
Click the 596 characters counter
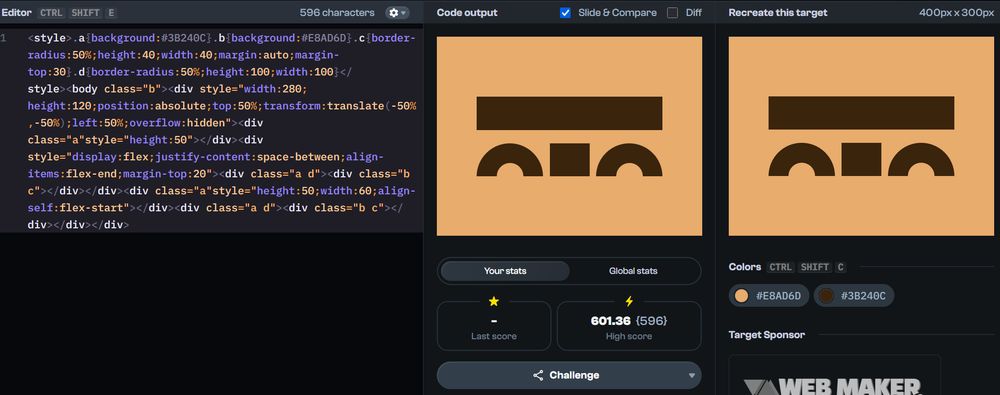point(337,13)
